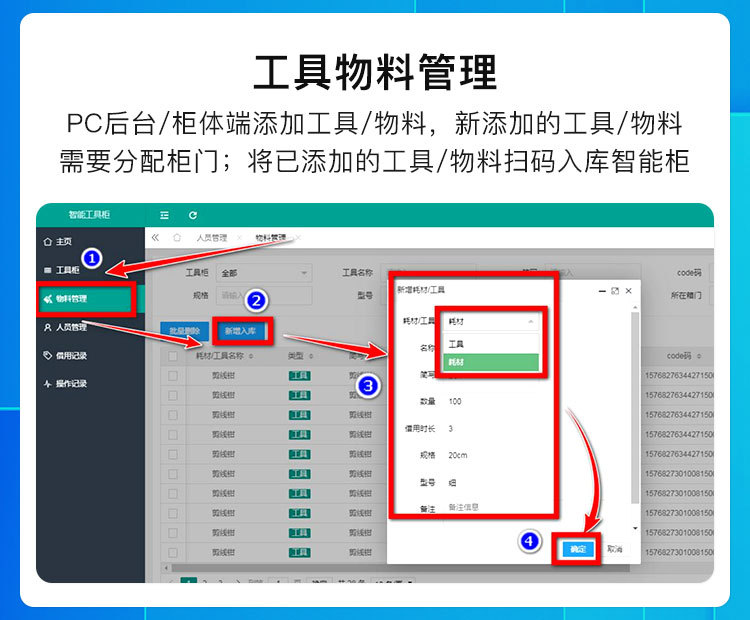750x620 pixels.
Task: Click the dialog's vertical scrollbar thumb
Action: (x=635, y=408)
